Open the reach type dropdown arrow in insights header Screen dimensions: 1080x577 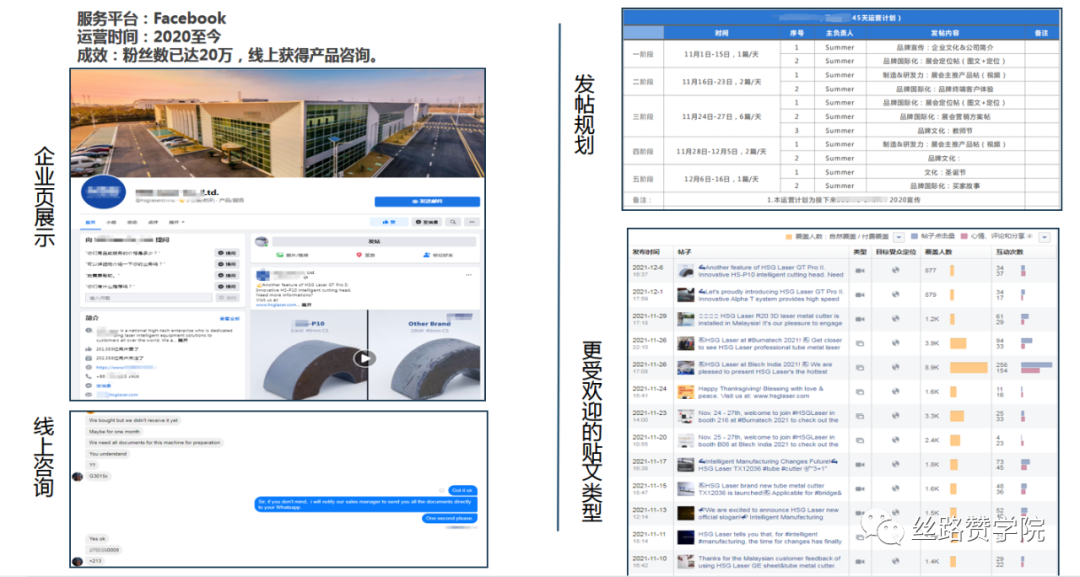(x=899, y=237)
